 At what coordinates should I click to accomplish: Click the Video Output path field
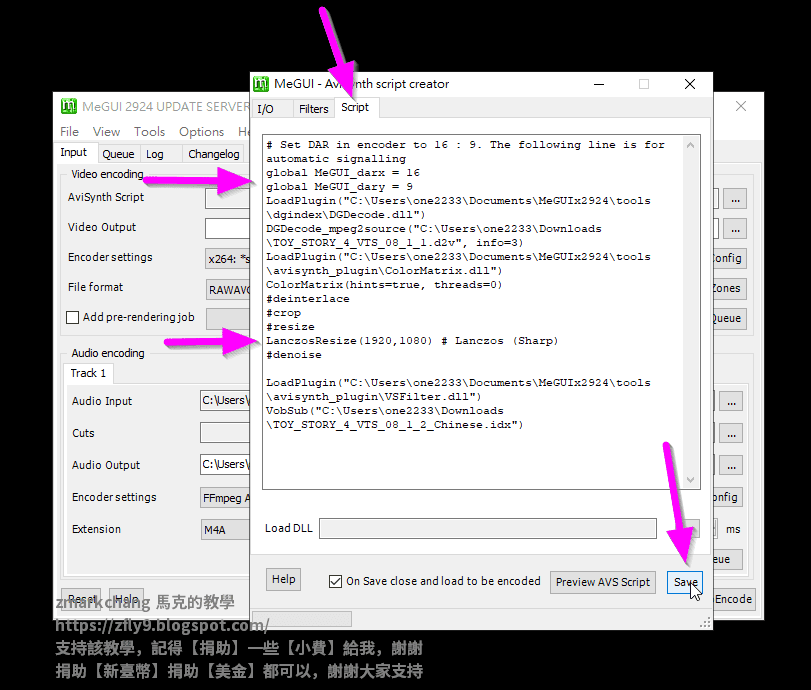click(228, 229)
